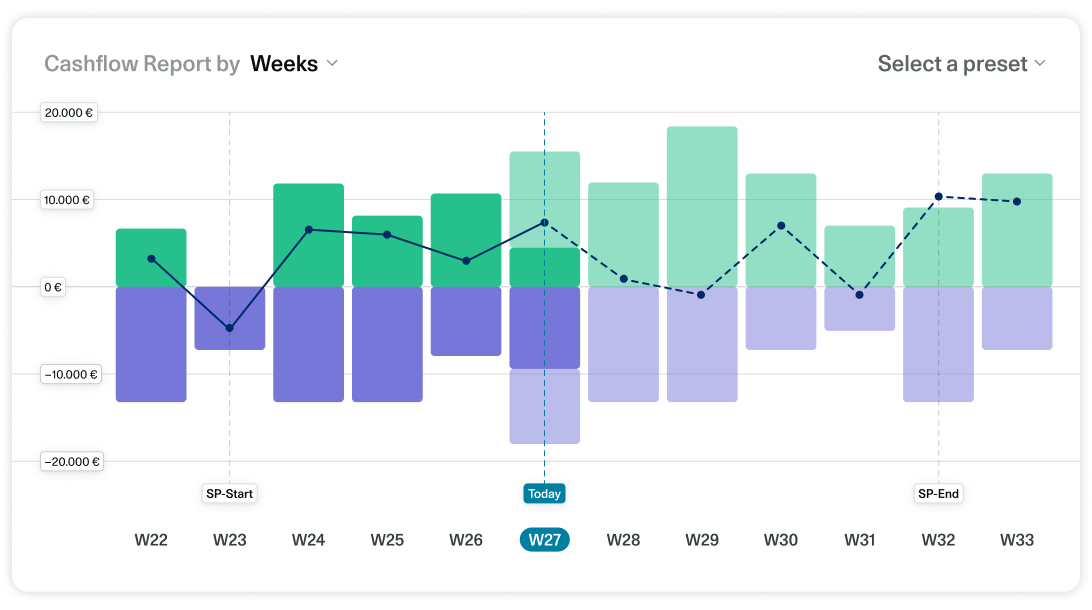
Task: Expand the chevron next to Weeks
Action: (x=331, y=63)
